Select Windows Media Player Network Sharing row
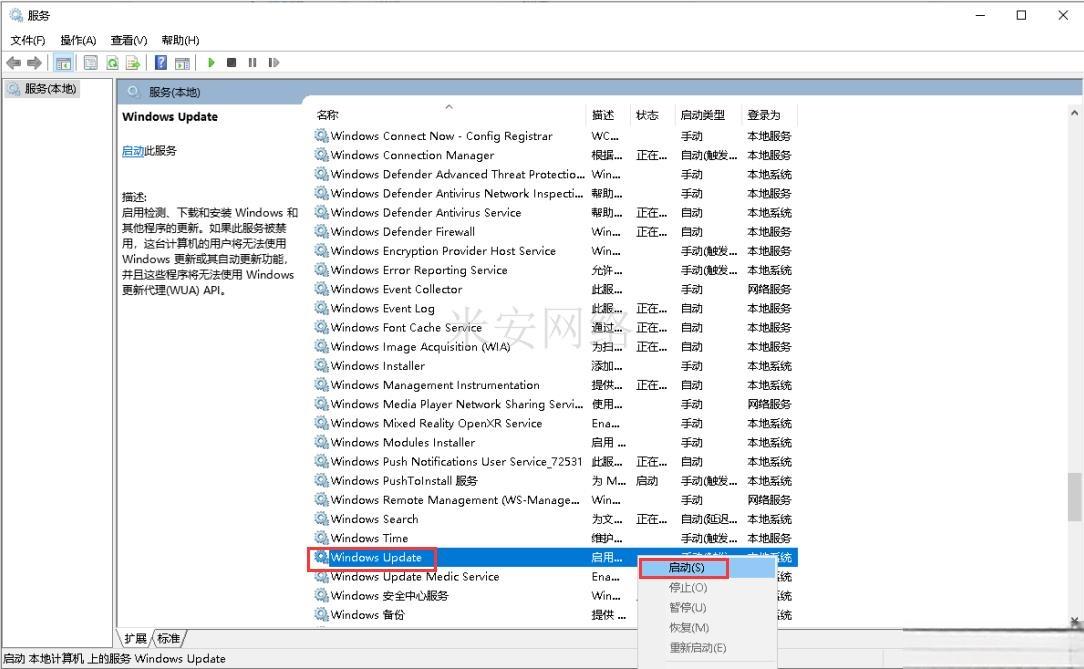1084x669 pixels. click(x=554, y=404)
